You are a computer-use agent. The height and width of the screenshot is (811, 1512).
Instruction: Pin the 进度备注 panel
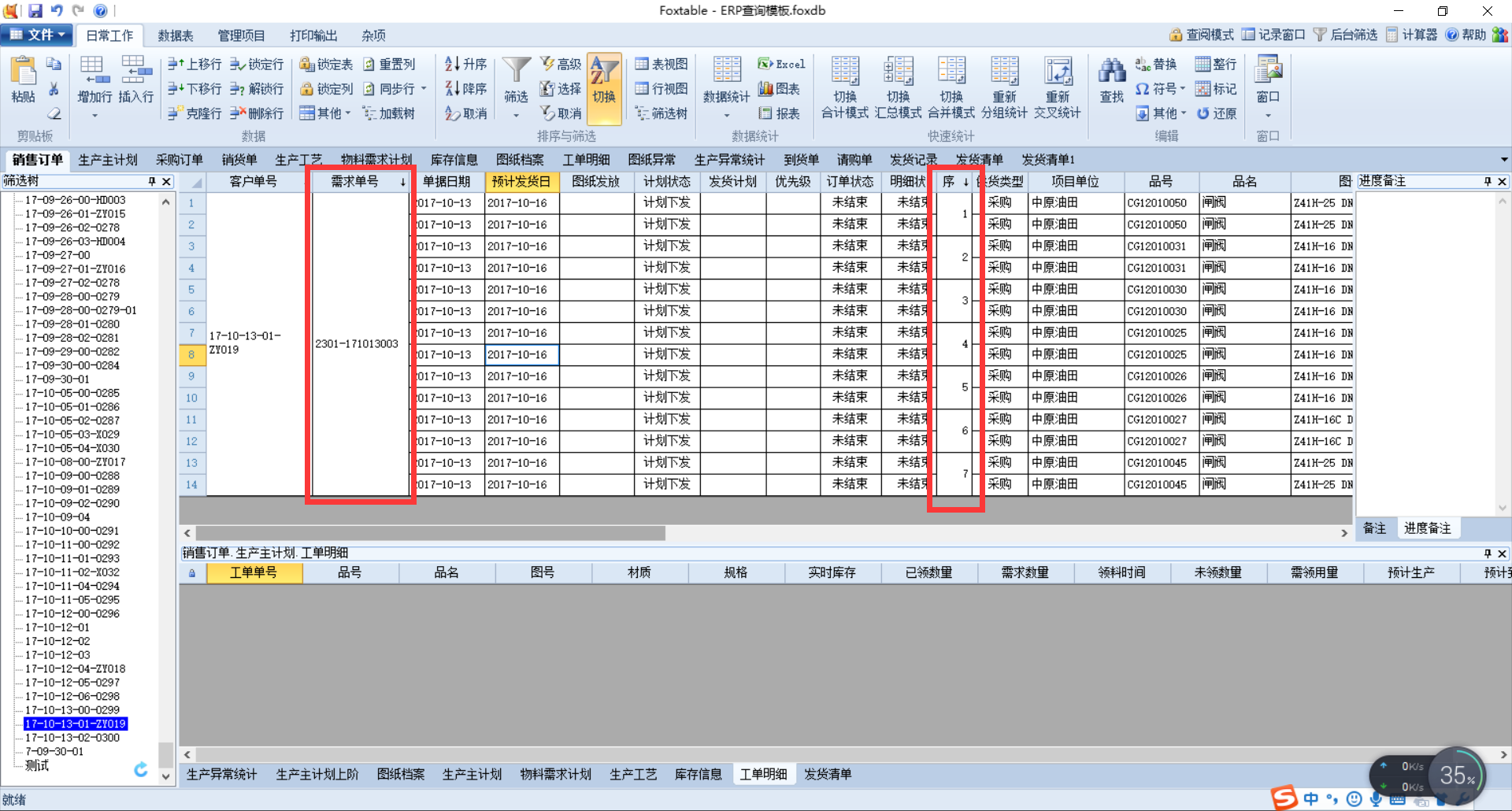click(x=1488, y=182)
